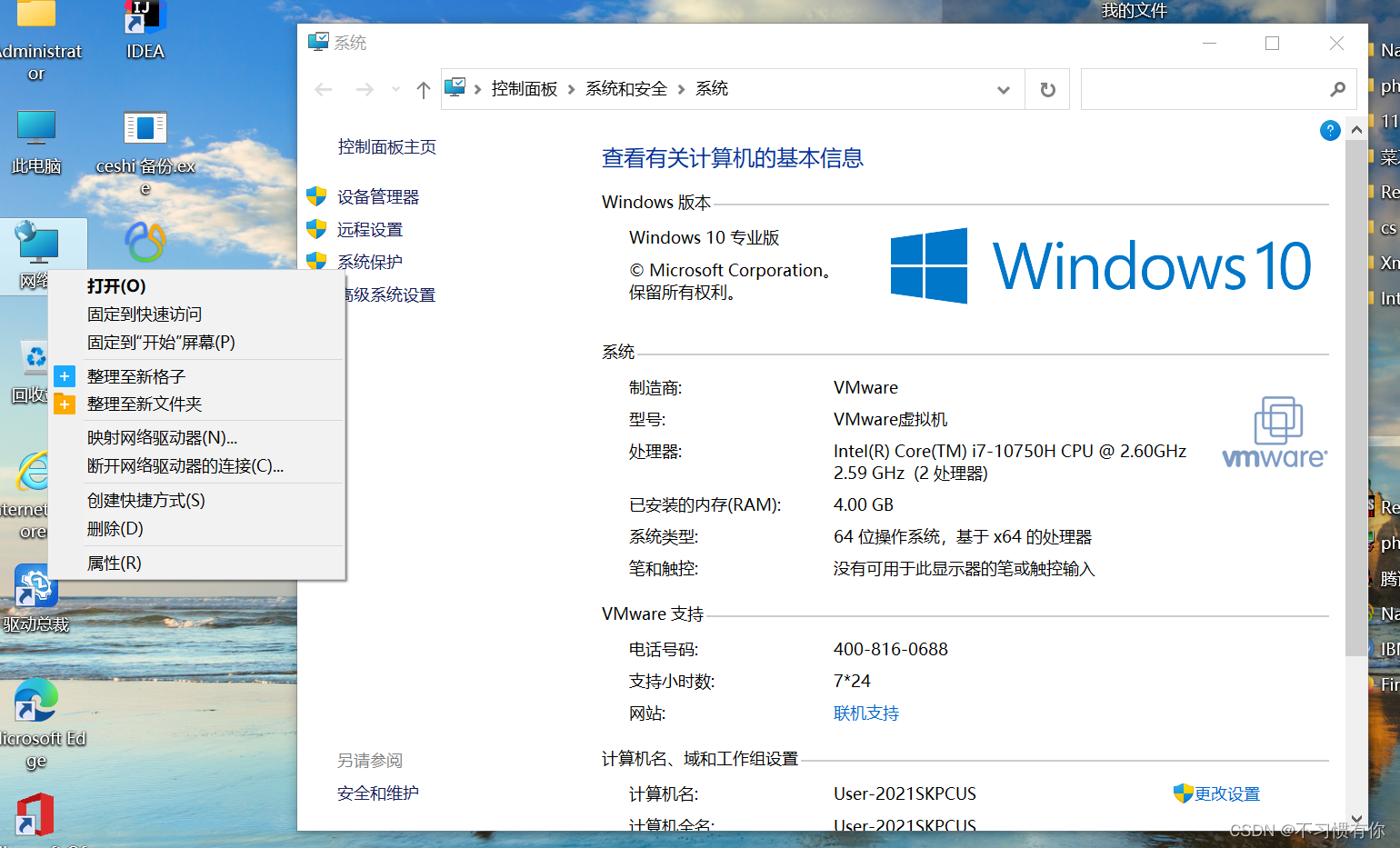Click the help question mark icon
Image resolution: width=1400 pixels, height=848 pixels.
1330,130
